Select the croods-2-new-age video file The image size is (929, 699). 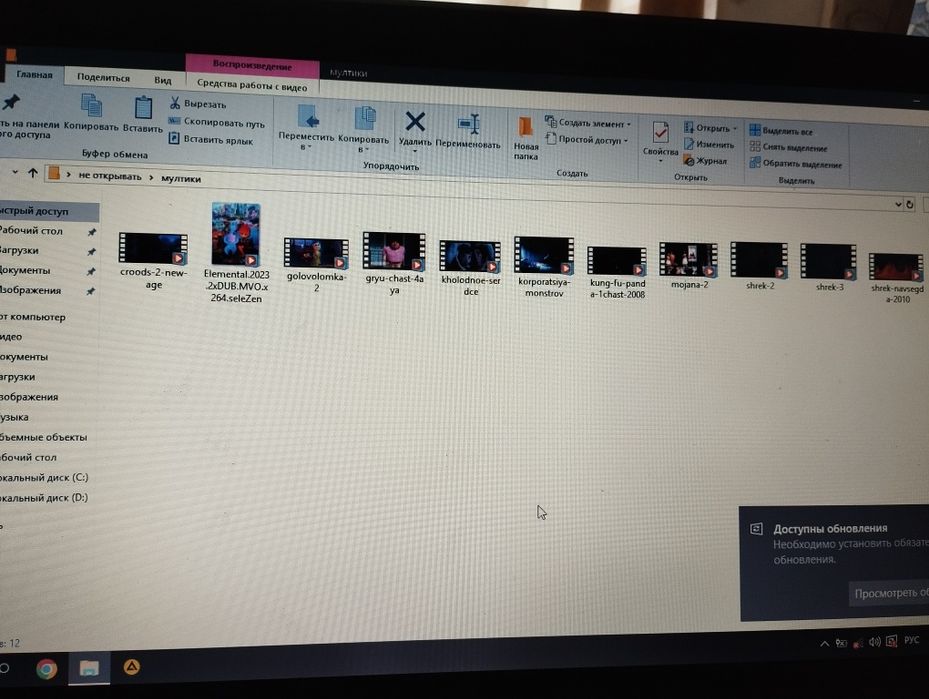(153, 261)
